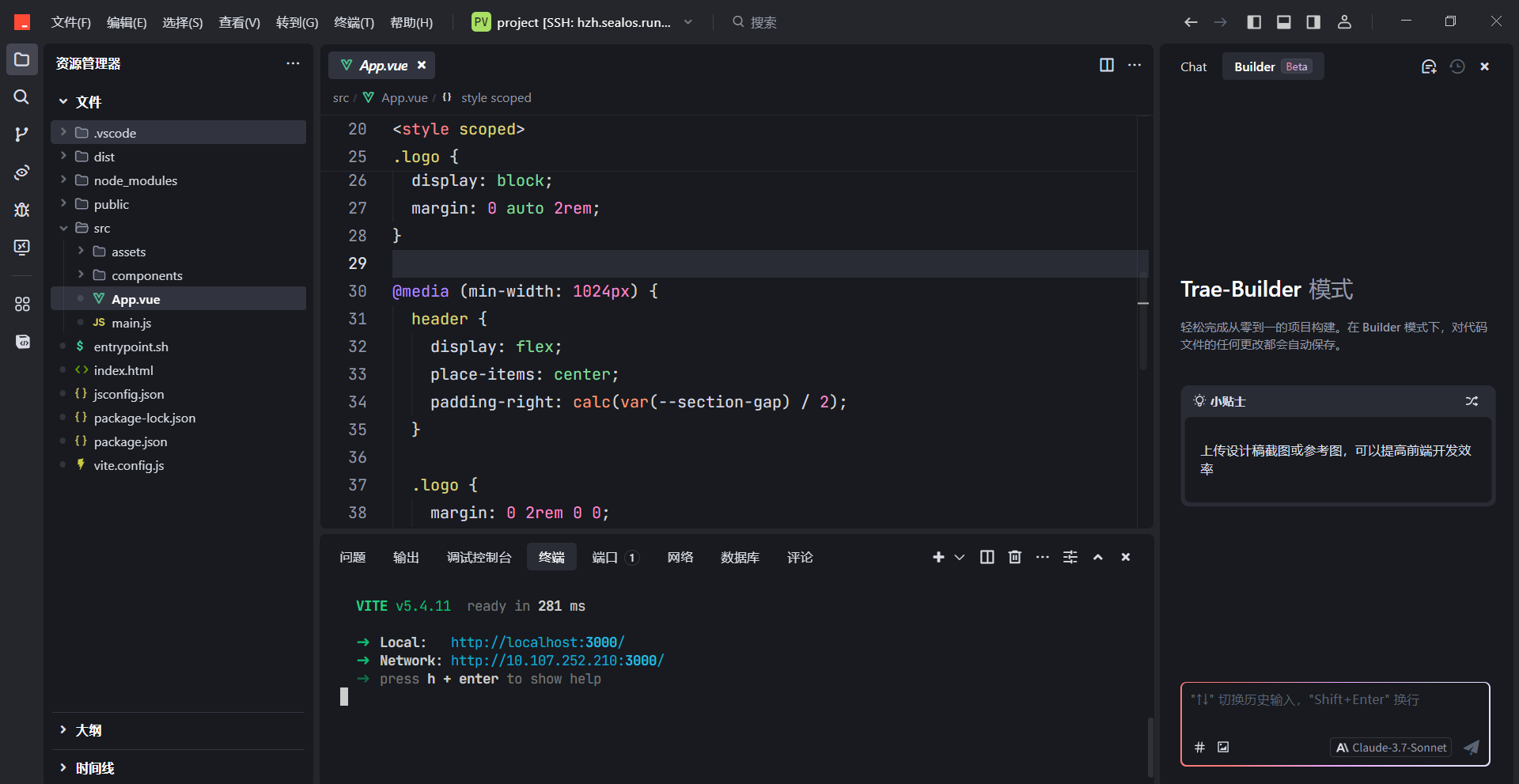Select Claude-3.7-Sonnet model selector
Screen dimensions: 1519x784
[x=1391, y=747]
